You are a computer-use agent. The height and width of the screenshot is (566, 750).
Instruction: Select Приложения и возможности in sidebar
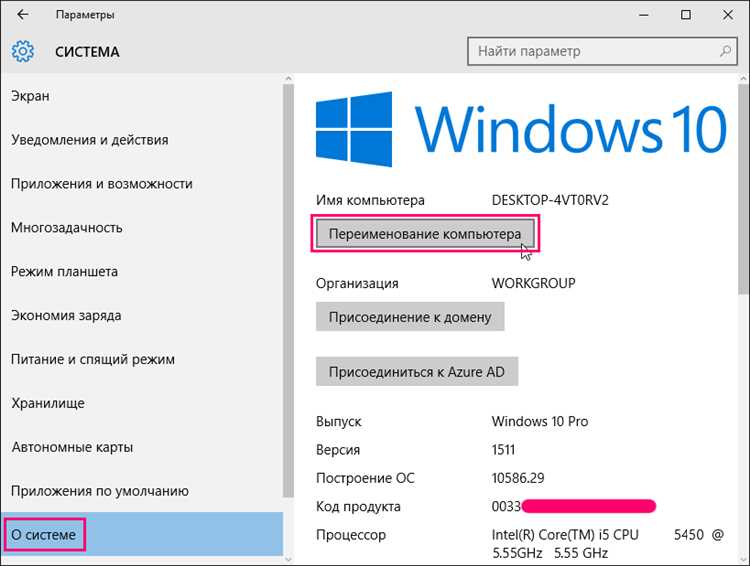coord(101,184)
